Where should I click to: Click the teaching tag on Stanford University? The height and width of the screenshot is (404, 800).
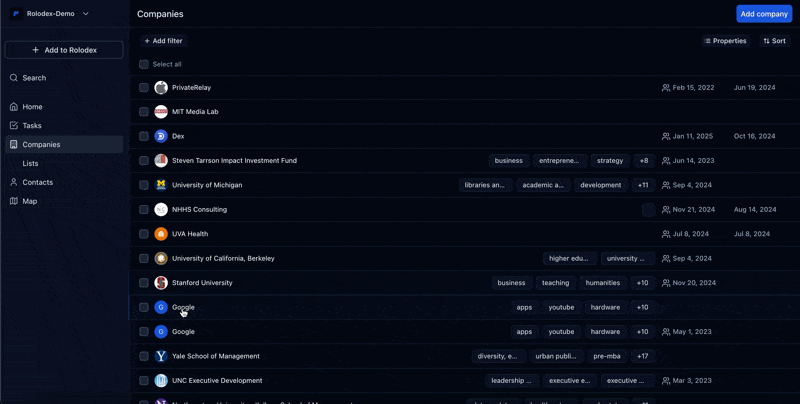coord(556,283)
